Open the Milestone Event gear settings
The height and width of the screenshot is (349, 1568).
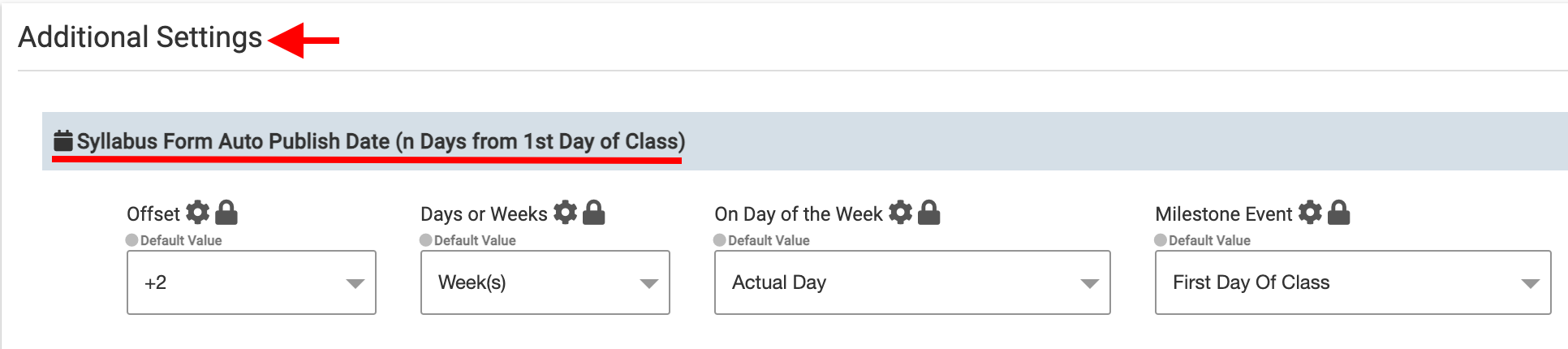1310,213
